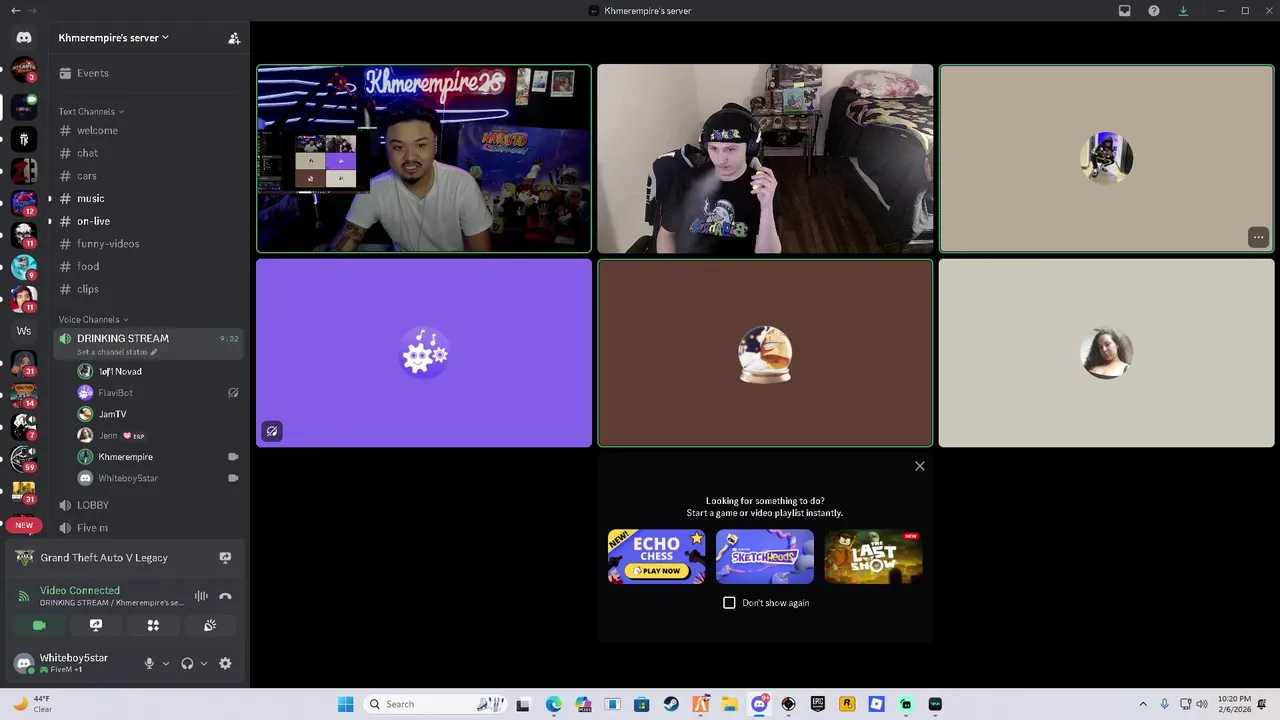This screenshot has height=720, width=1280.
Task: Collapse the Voice Channels category
Action: (x=93, y=320)
